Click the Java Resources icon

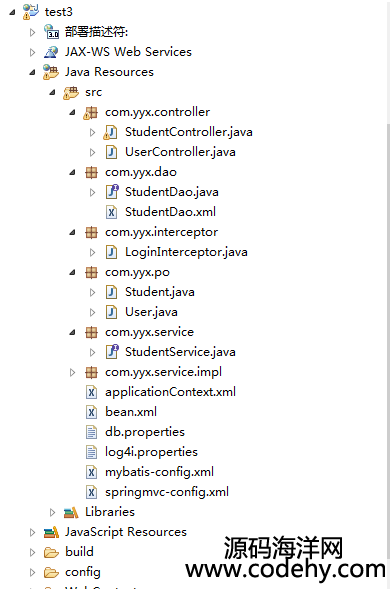51,72
